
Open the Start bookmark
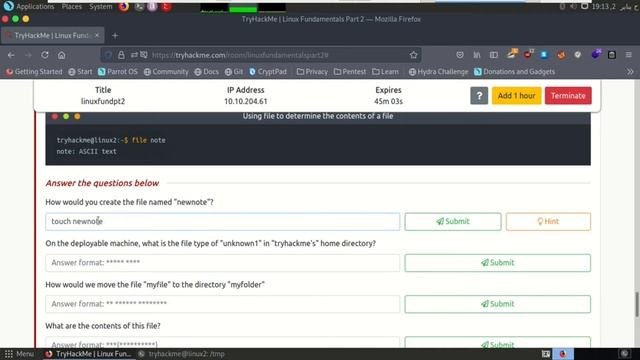pos(80,72)
